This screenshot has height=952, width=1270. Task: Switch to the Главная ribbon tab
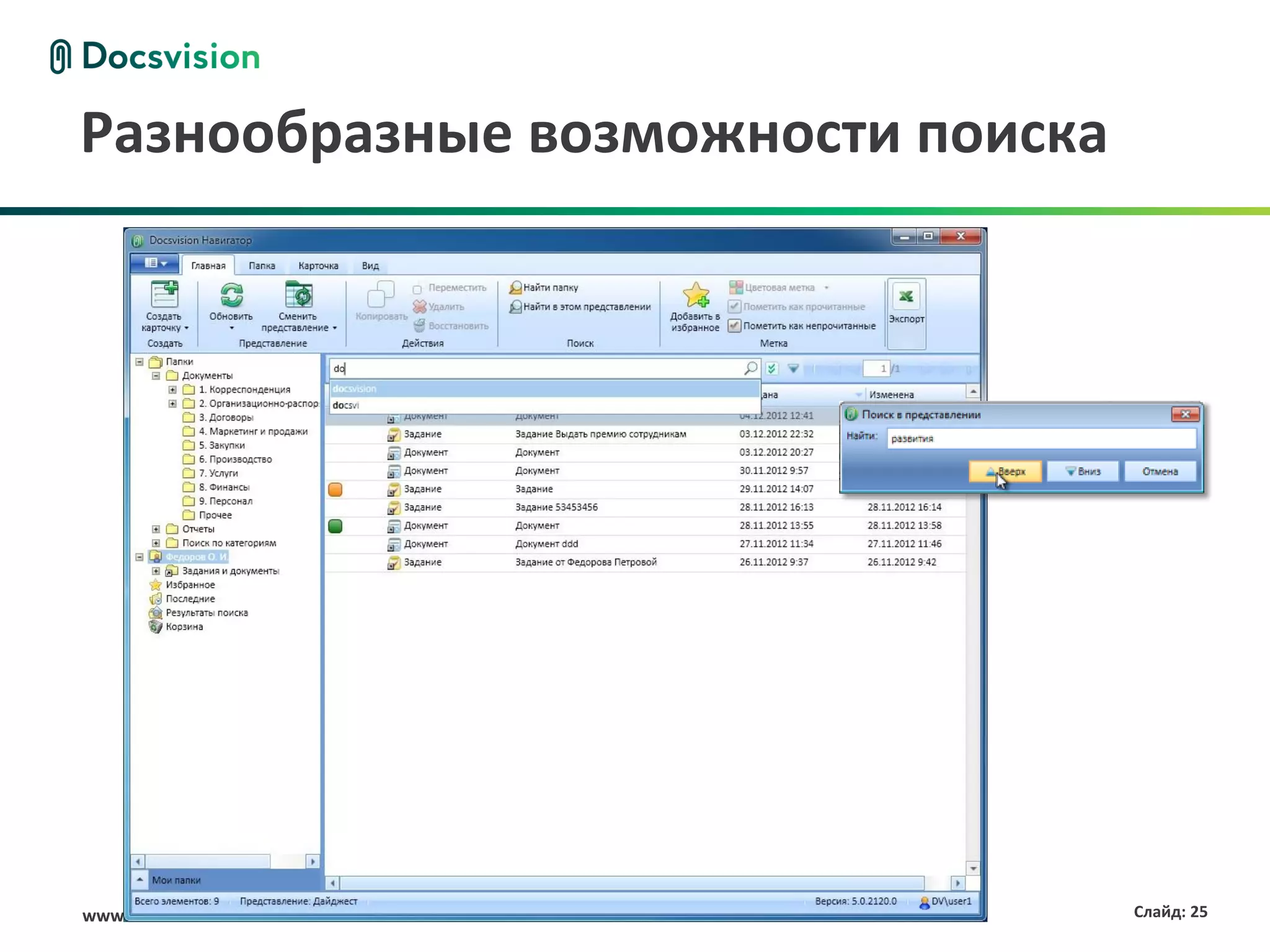click(x=208, y=266)
